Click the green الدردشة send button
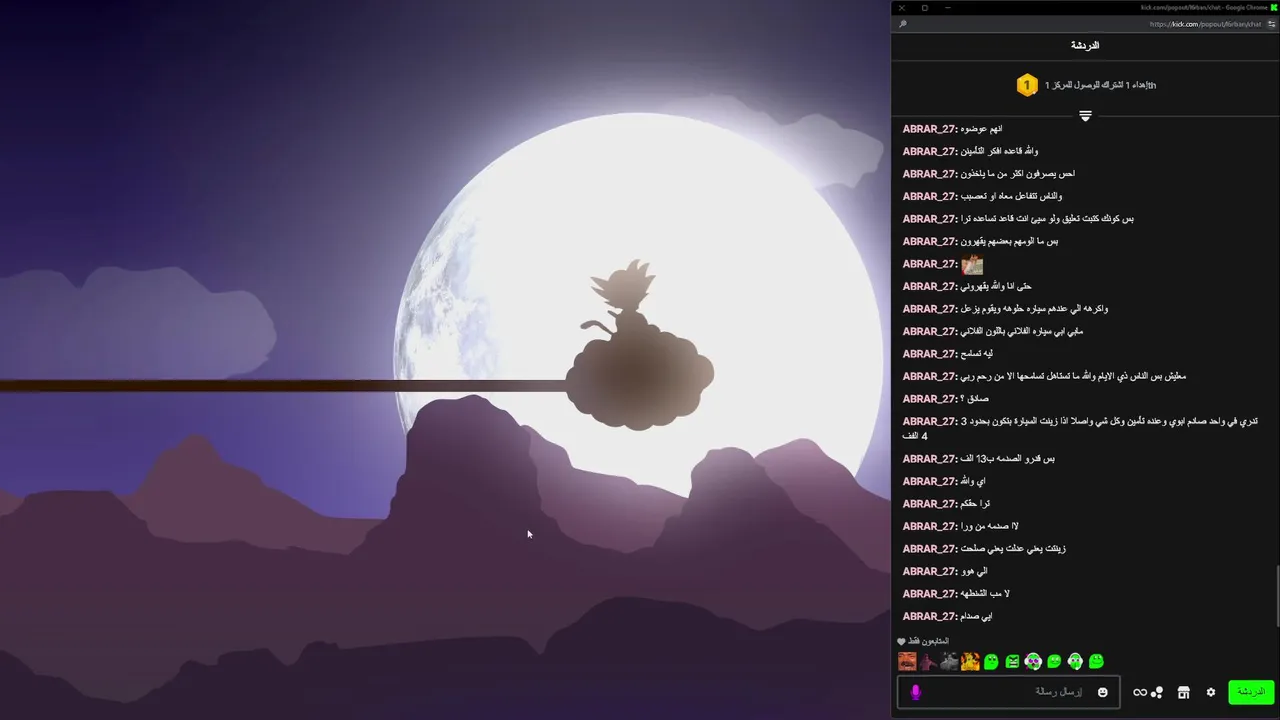1280x720 pixels. [1251, 692]
